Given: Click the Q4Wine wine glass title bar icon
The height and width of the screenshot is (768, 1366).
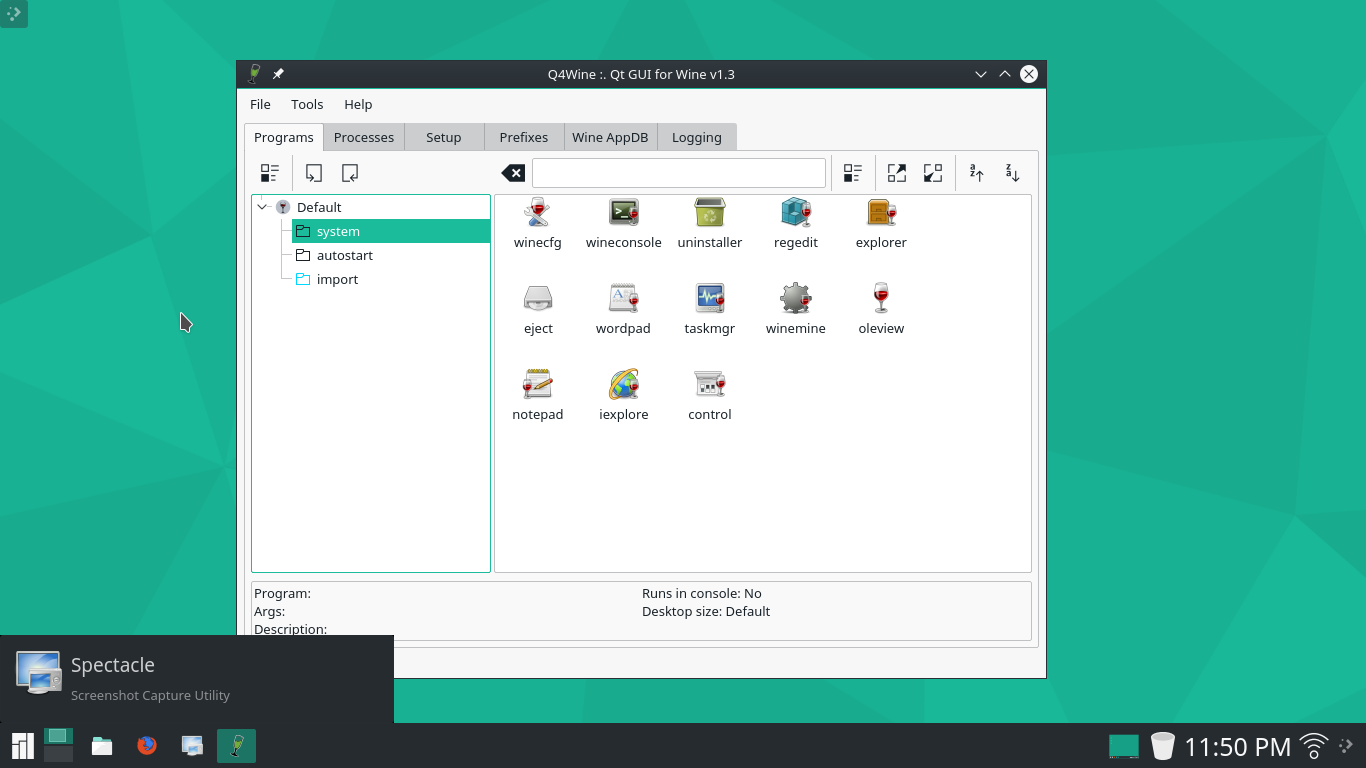Looking at the screenshot, I should tap(255, 74).
